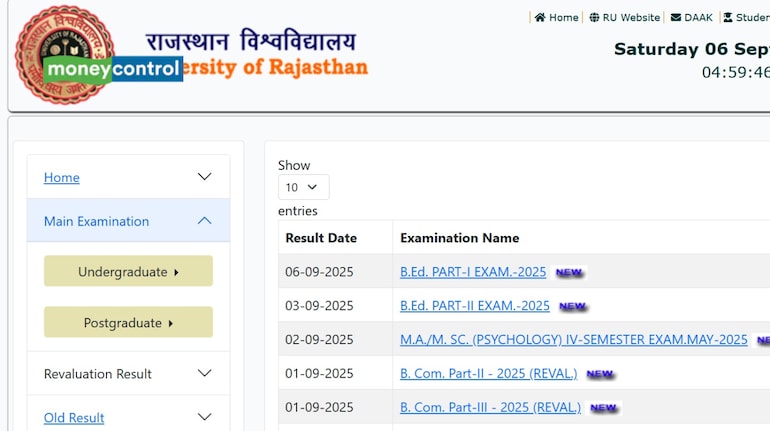Collapse the Main Examination sidebar section
Viewport: 770px width, 431px height.
click(204, 221)
